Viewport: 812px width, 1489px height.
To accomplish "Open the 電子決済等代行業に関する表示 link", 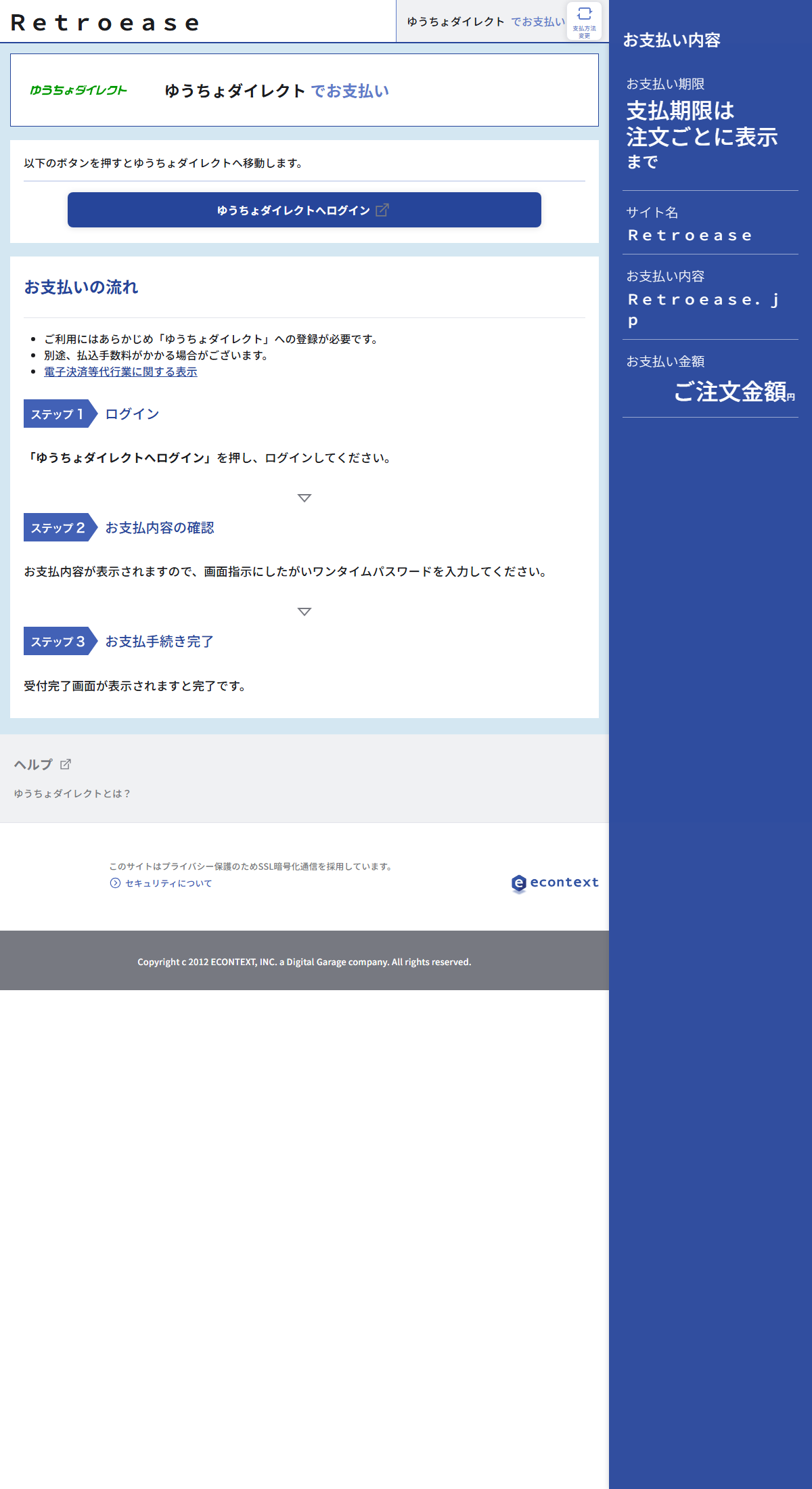I will (120, 372).
